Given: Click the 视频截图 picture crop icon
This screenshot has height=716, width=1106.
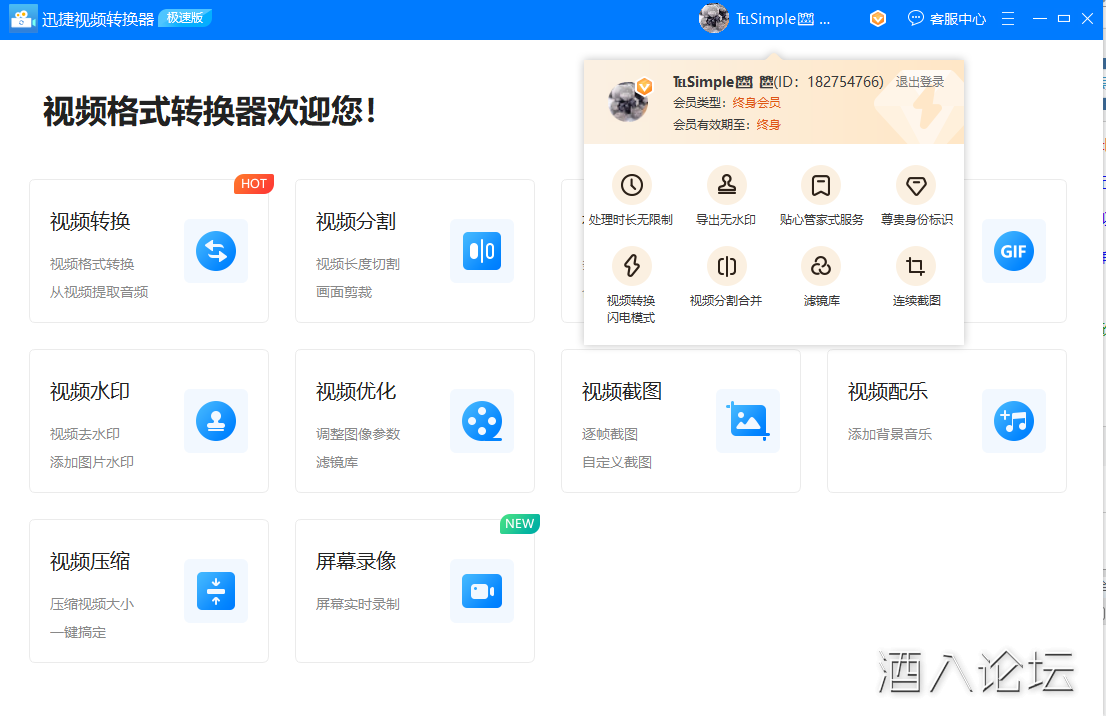Looking at the screenshot, I should point(748,421).
